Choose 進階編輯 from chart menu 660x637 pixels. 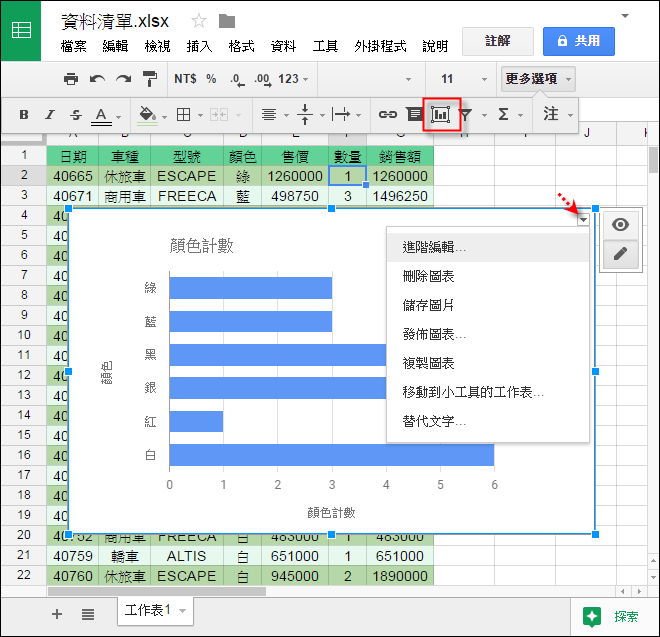pos(487,247)
